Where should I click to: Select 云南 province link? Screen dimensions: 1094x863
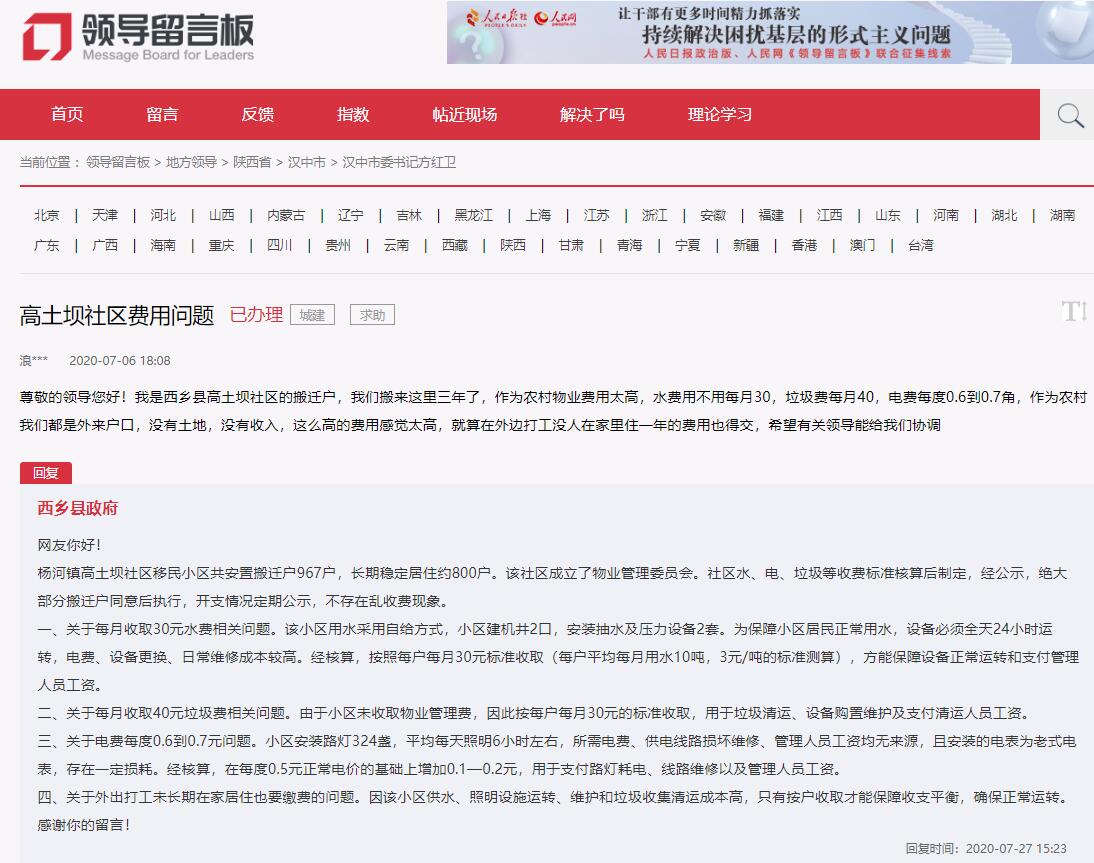(396, 246)
